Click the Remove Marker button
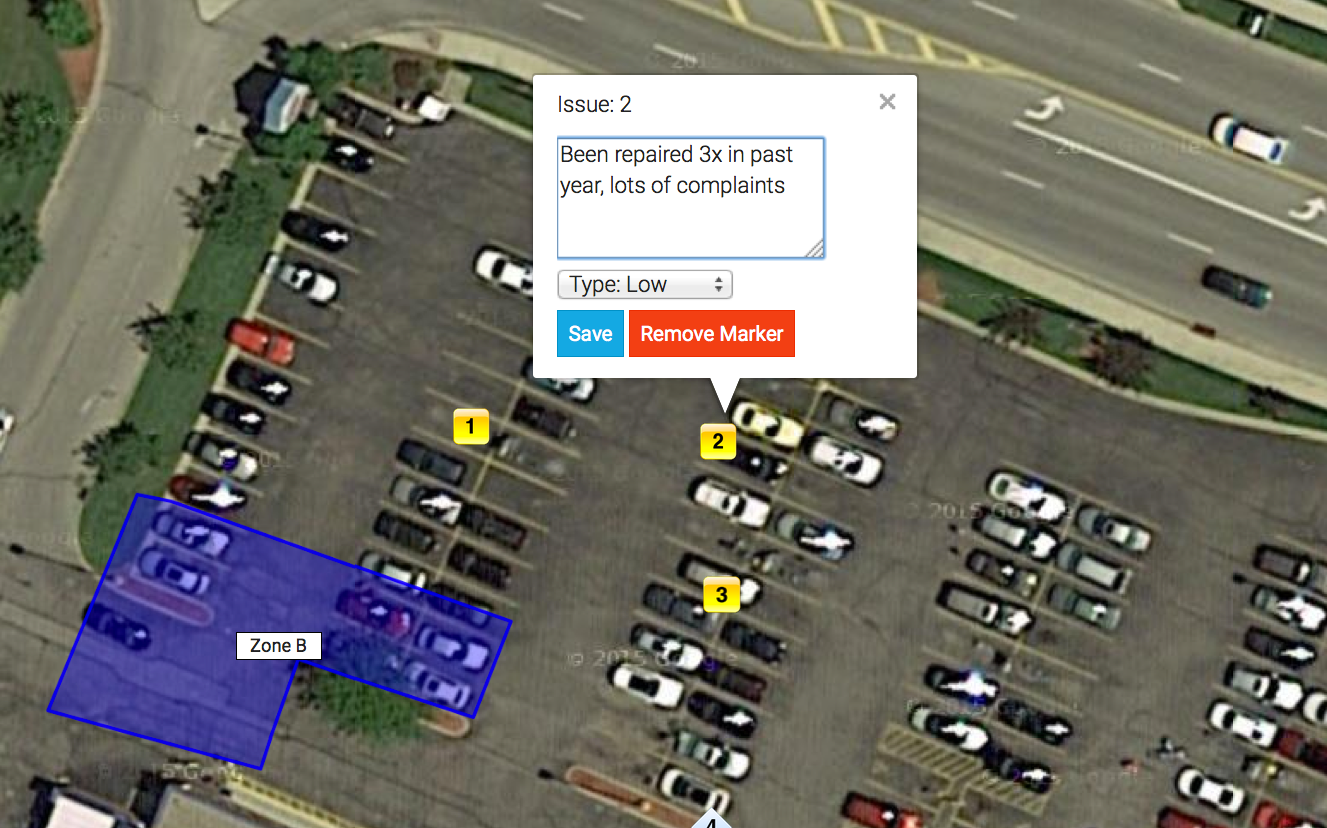The image size is (1327, 828). pos(712,334)
